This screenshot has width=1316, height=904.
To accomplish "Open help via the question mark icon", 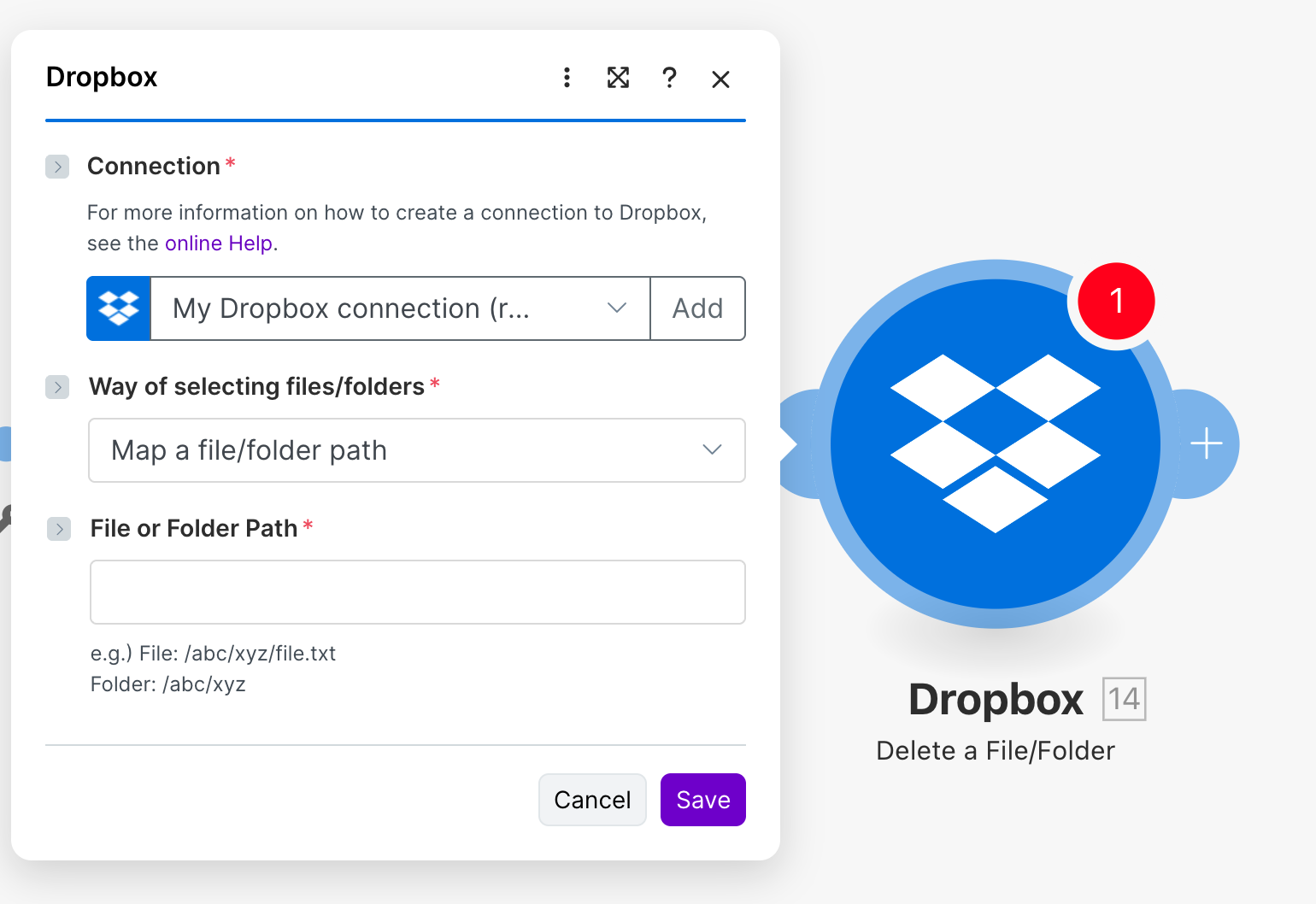I will 669,78.
